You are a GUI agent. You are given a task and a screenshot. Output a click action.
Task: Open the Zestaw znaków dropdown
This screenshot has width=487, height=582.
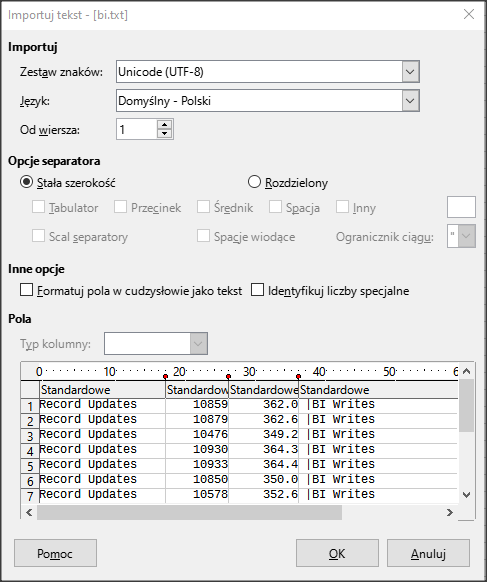pos(410,71)
